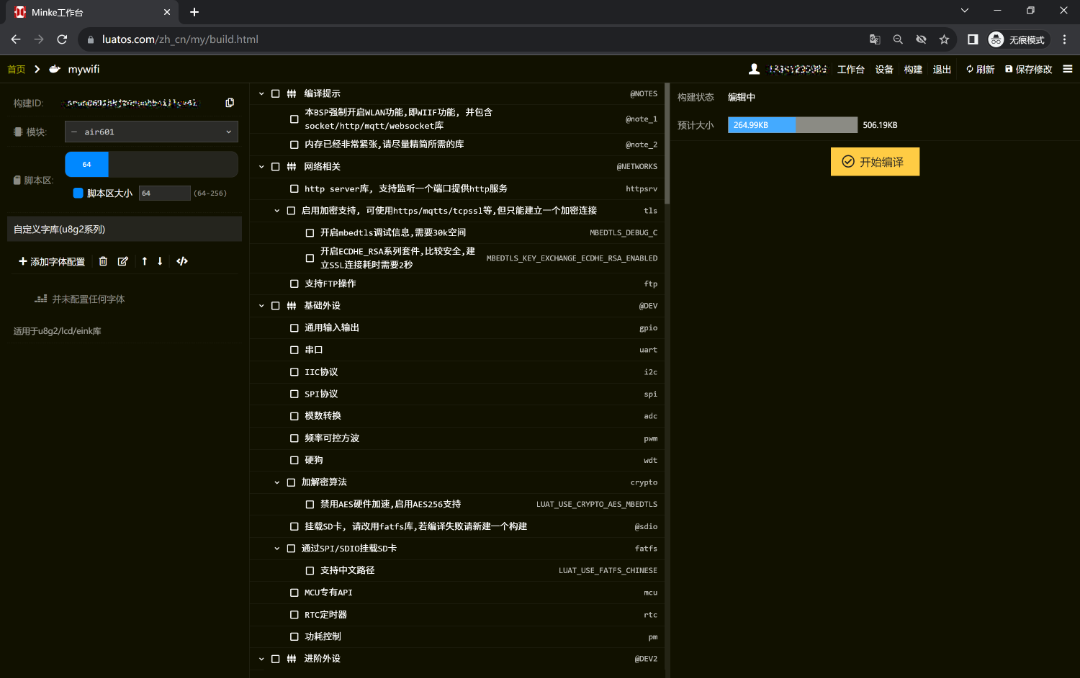This screenshot has width=1080, height=678.
Task: Bookmark this page with the star icon
Action: pos(944,39)
